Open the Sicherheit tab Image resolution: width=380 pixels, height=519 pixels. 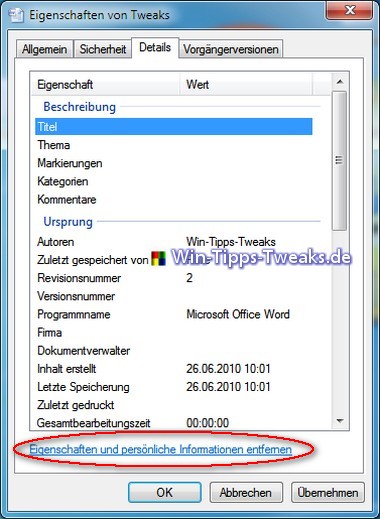click(x=102, y=49)
